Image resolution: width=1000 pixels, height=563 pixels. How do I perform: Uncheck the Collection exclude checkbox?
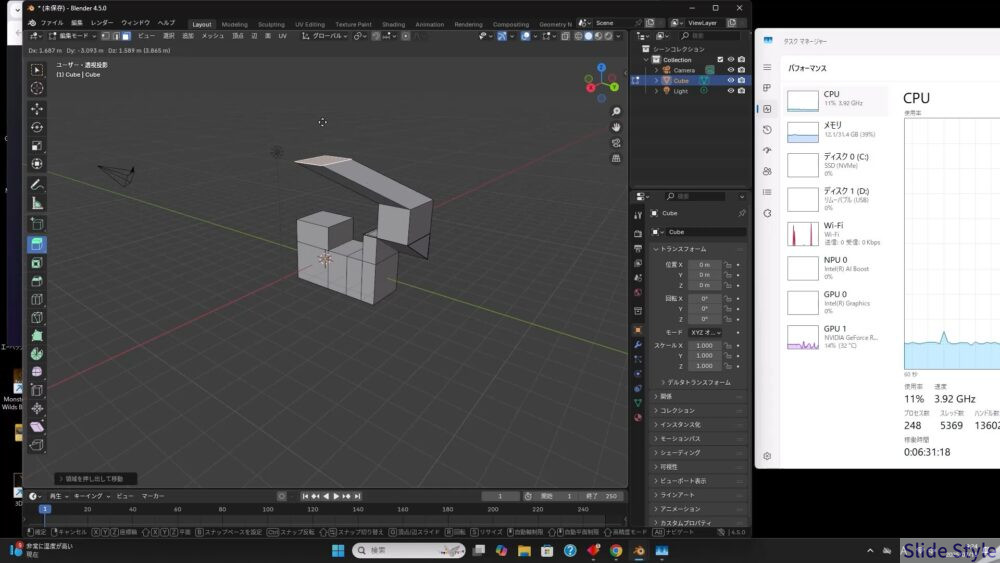coord(720,59)
